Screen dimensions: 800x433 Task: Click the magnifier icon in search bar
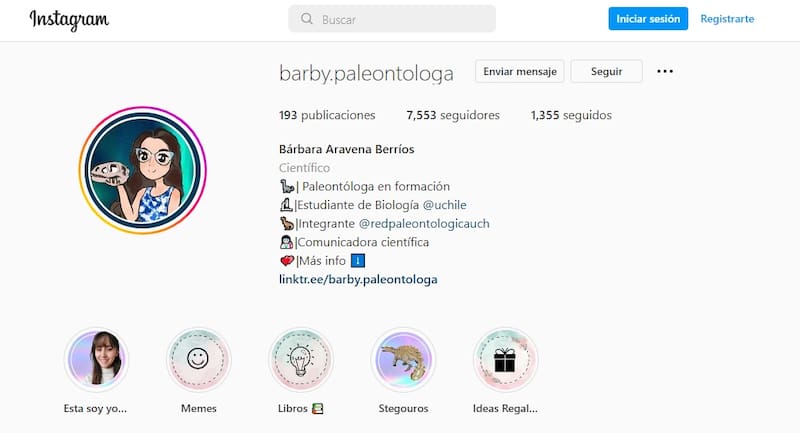coord(307,19)
